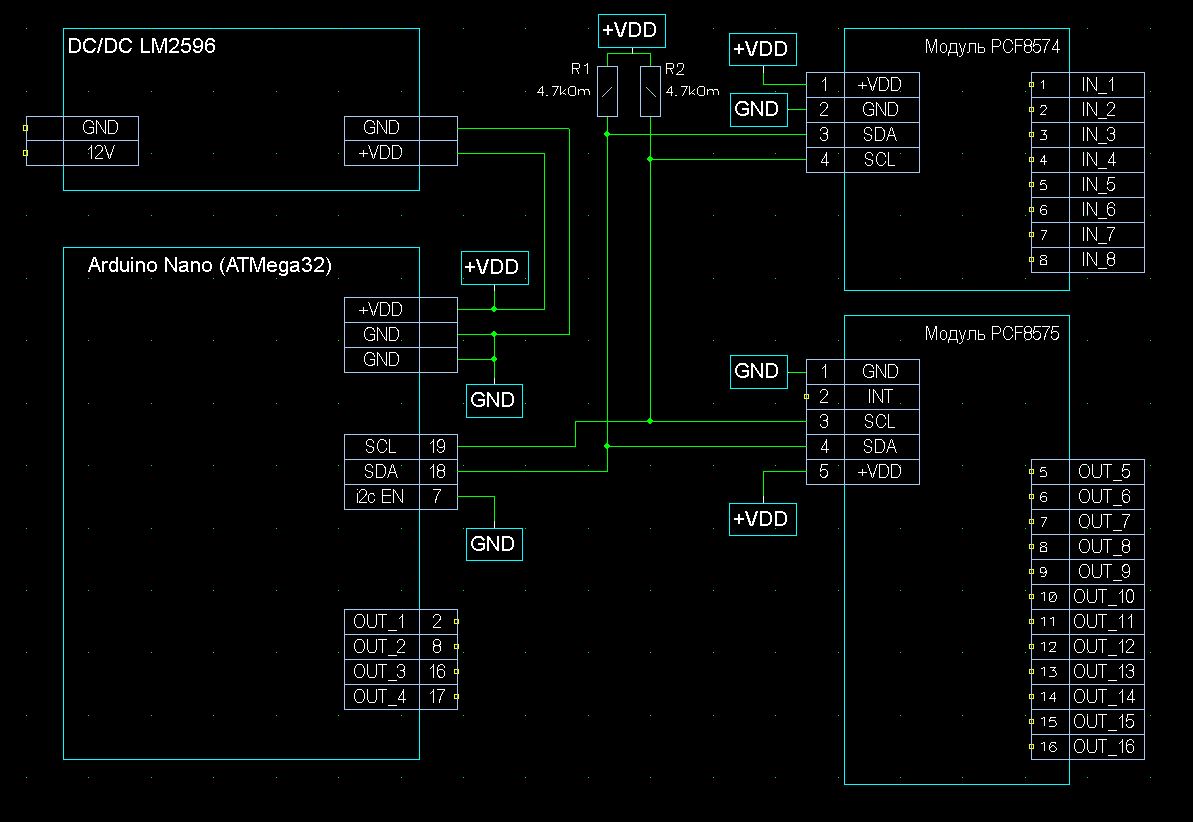This screenshot has width=1193, height=822.
Task: Select the Arduino Nano (ATMega32) title
Action: pyautogui.click(x=210, y=265)
